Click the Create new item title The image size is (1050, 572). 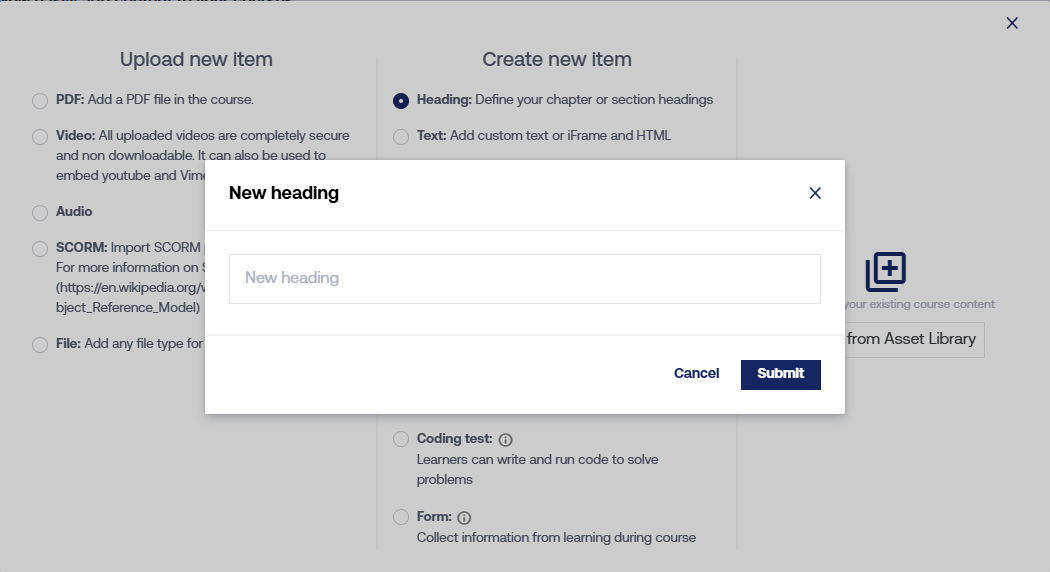pyautogui.click(x=557, y=60)
